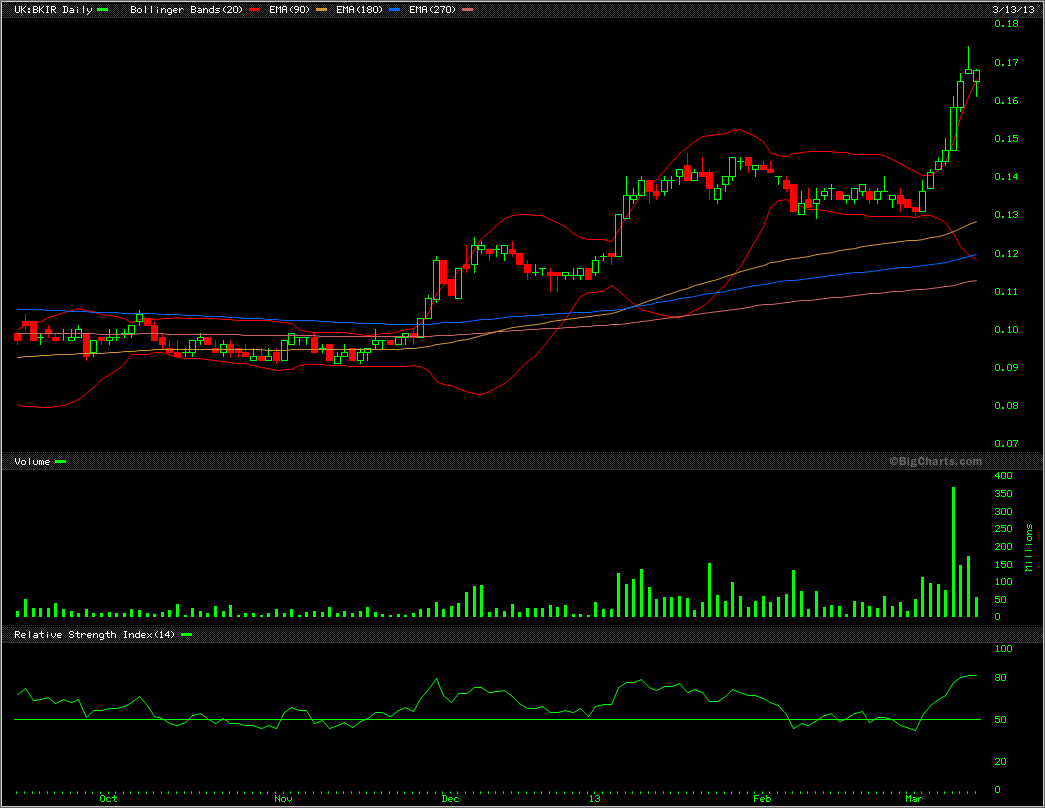The image size is (1045, 808).
Task: Click the green swatch beside Volume
Action: click(61, 461)
